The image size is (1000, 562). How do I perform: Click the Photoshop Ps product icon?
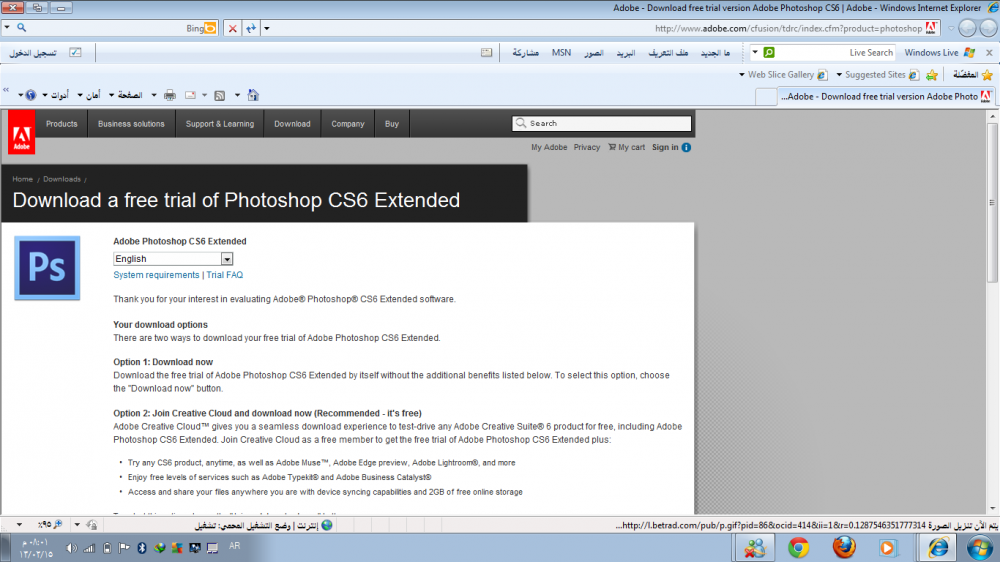point(47,268)
